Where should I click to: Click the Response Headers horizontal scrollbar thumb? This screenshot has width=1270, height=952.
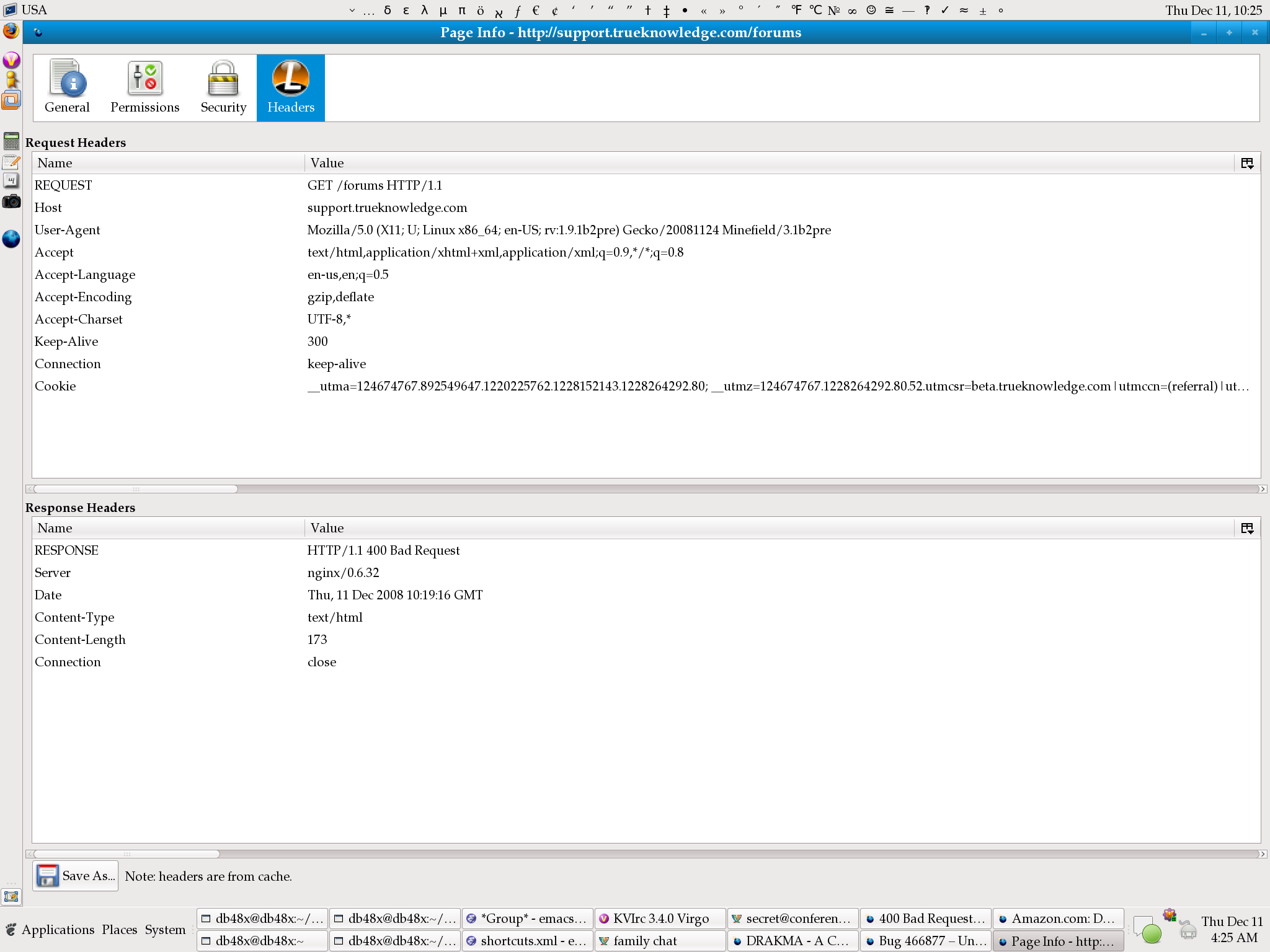[127, 854]
